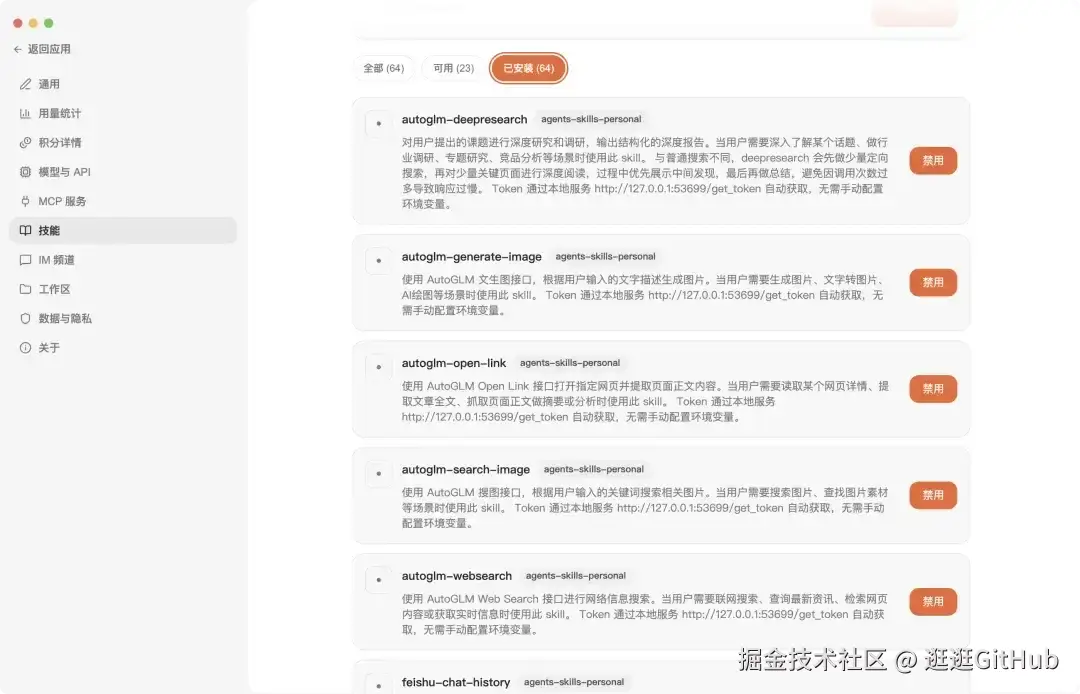Click agents-skills-personal tag on autoglm-generate-image
This screenshot has width=1080, height=694.
pos(605,256)
